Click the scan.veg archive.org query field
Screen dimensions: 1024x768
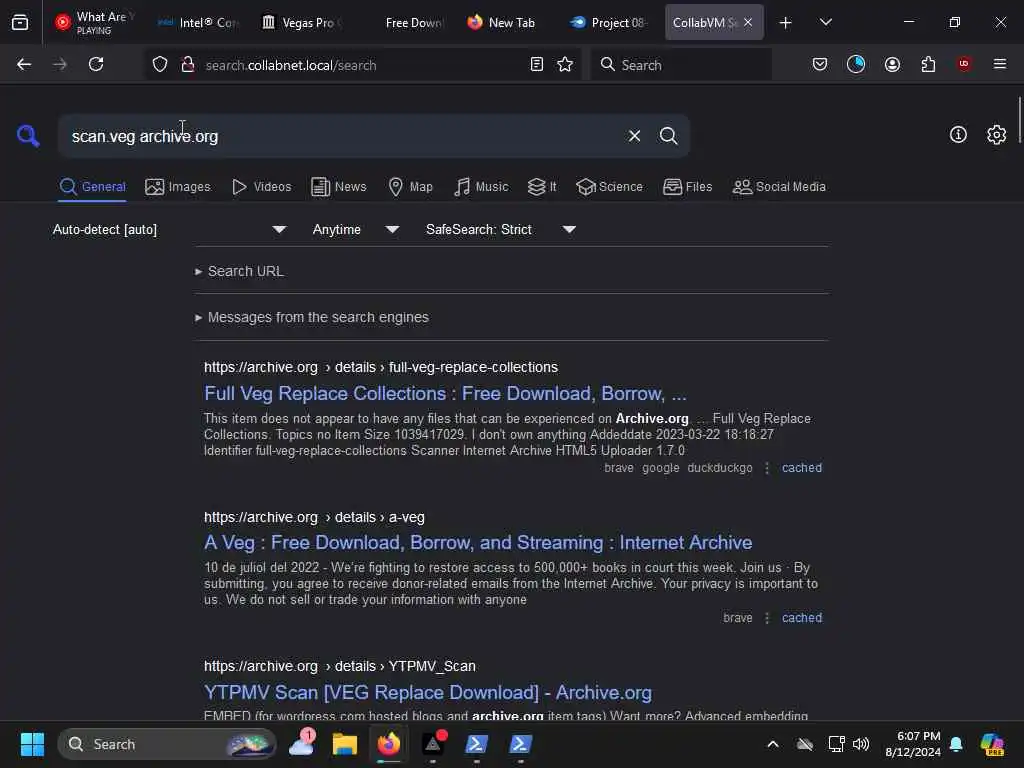[x=343, y=136]
